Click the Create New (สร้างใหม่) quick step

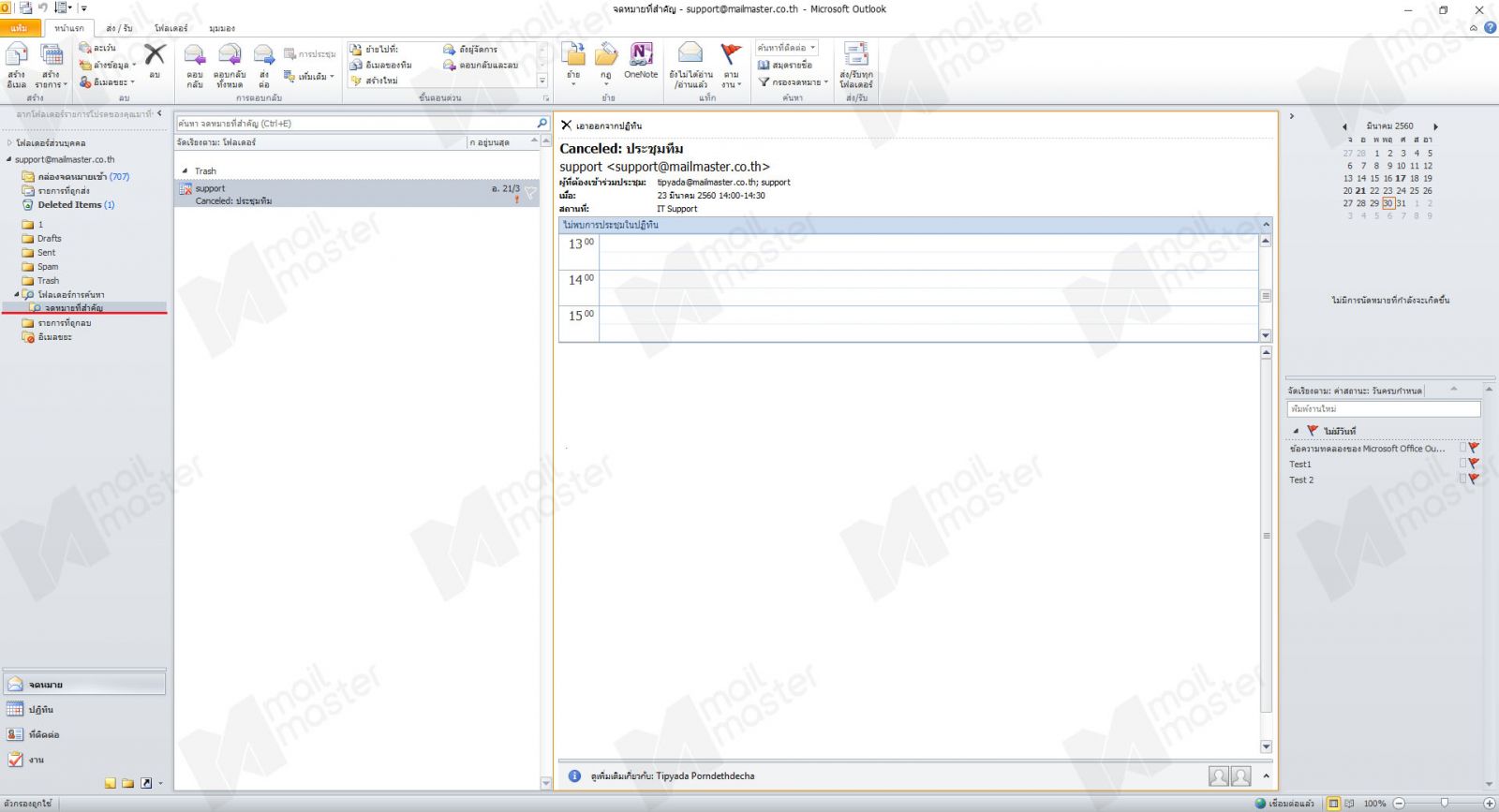[x=375, y=81]
